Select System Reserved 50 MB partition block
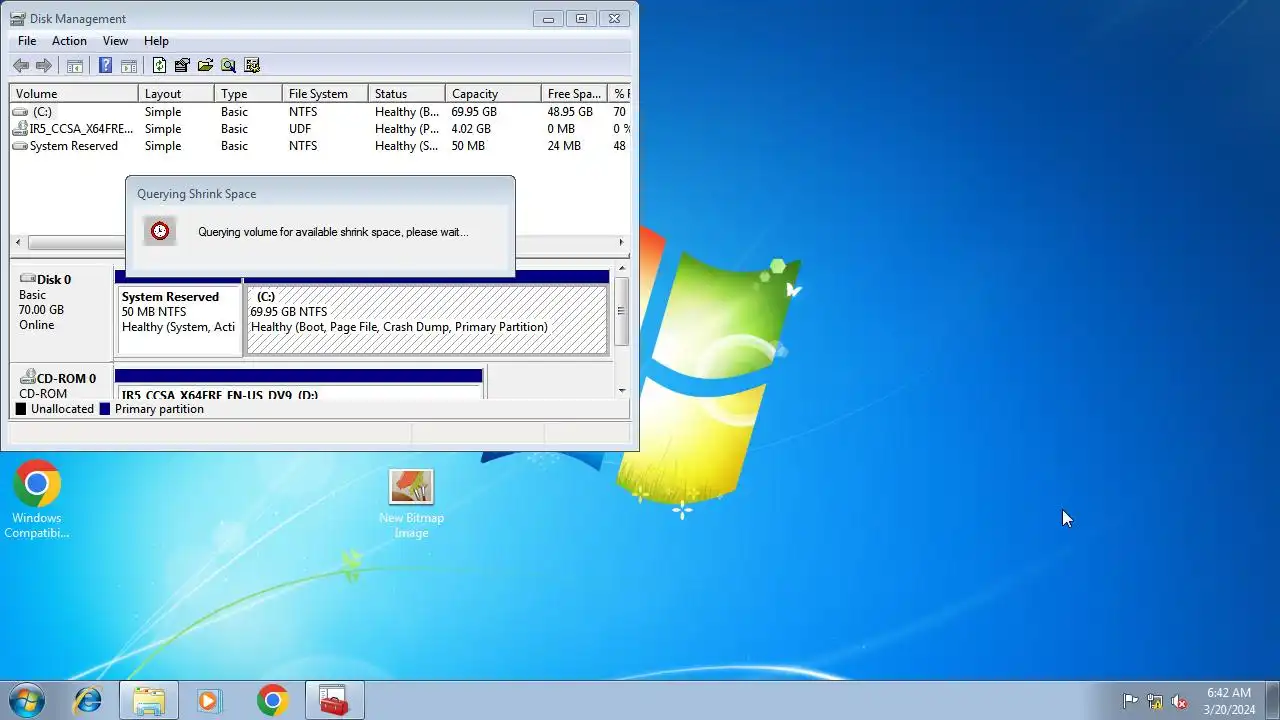Viewport: 1280px width, 720px height. coord(179,320)
